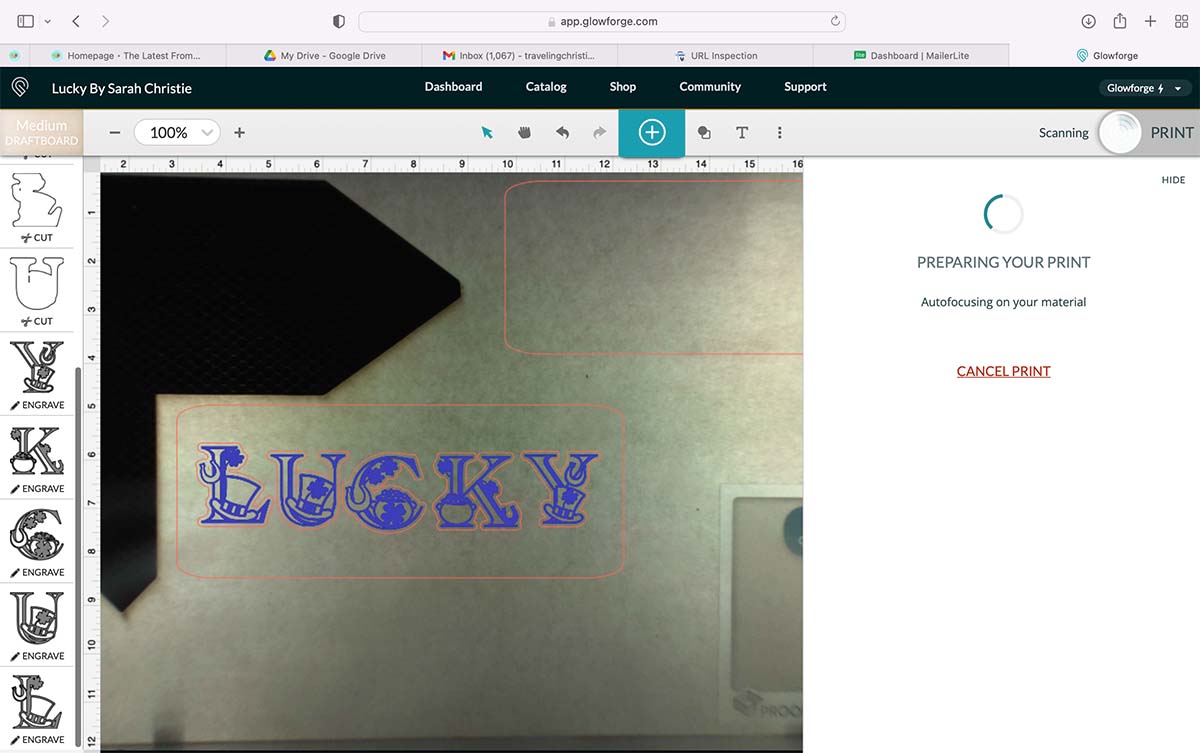
Task: Click the app.glowforge.com address bar
Action: [x=602, y=21]
